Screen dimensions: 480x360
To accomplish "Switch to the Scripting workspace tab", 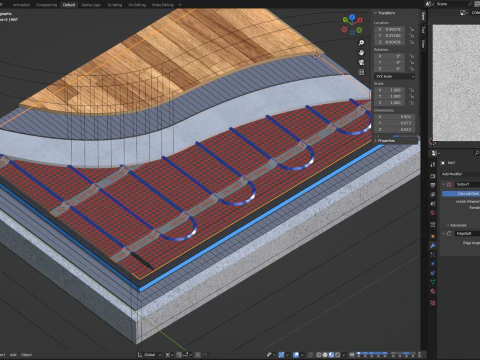I will [x=115, y=5].
